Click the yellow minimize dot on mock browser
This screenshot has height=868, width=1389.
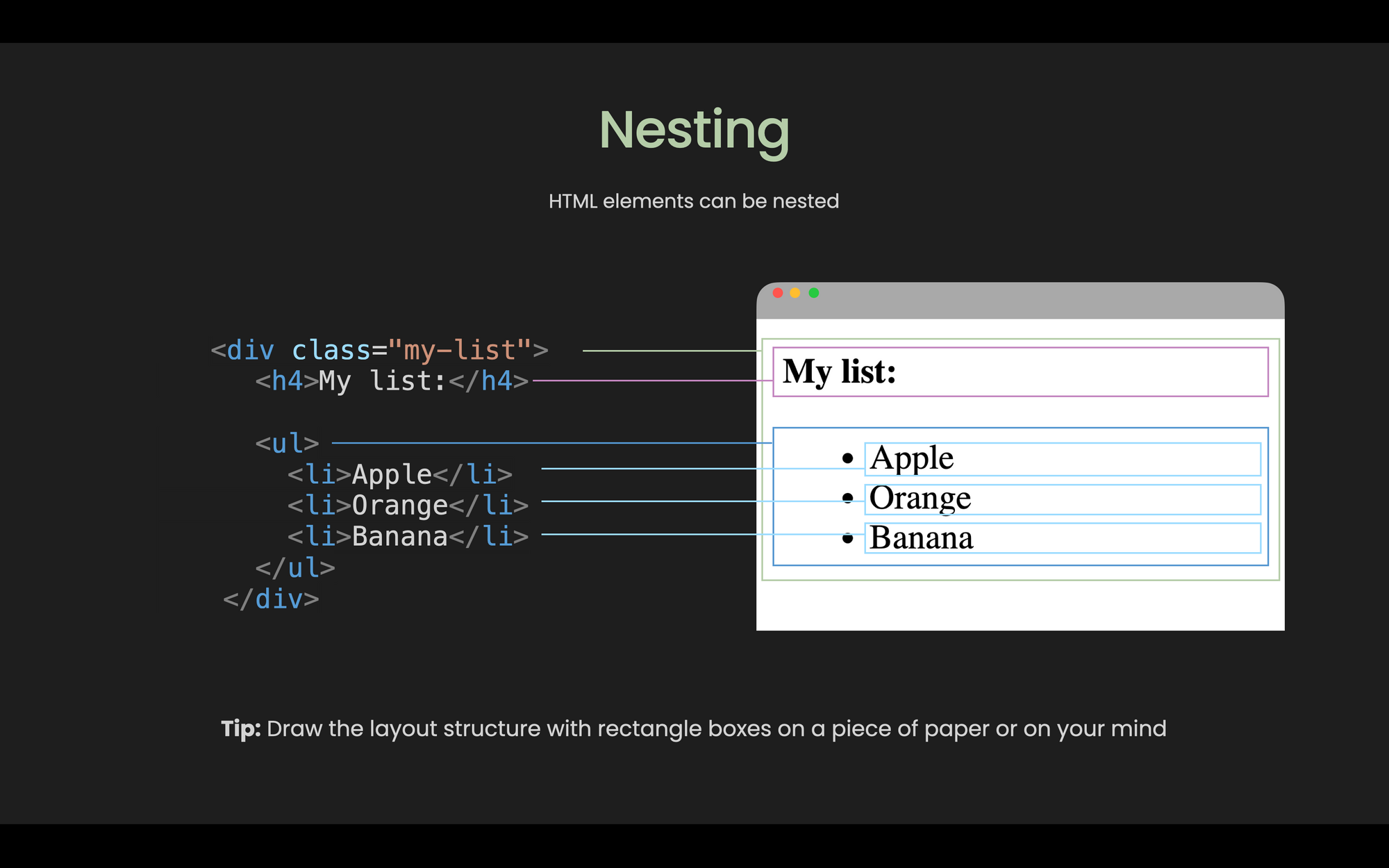[795, 293]
